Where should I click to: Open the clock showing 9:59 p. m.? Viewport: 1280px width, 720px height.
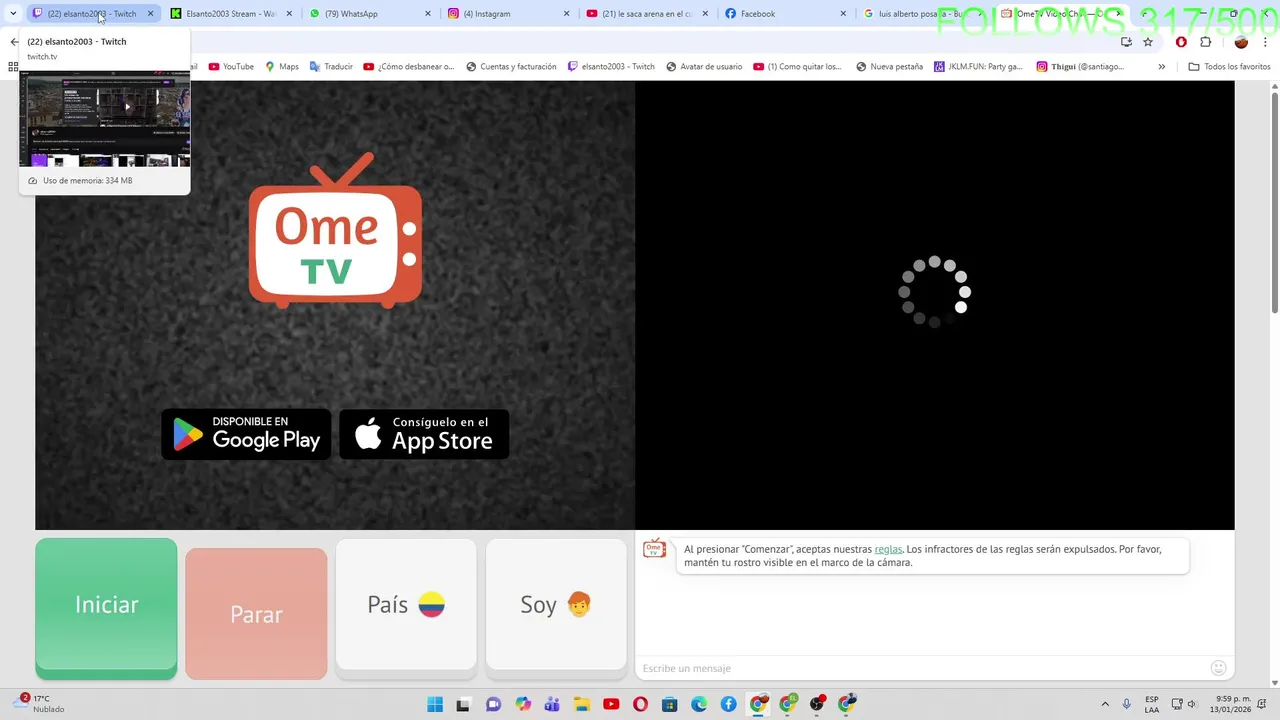pyautogui.click(x=1233, y=704)
